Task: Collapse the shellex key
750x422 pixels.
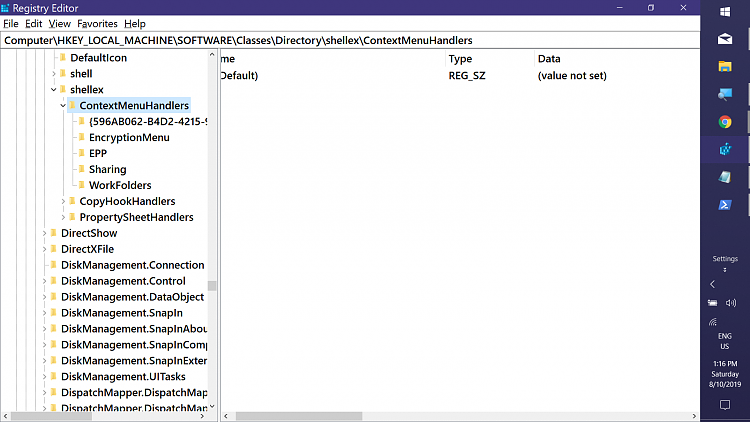Action: tap(54, 89)
